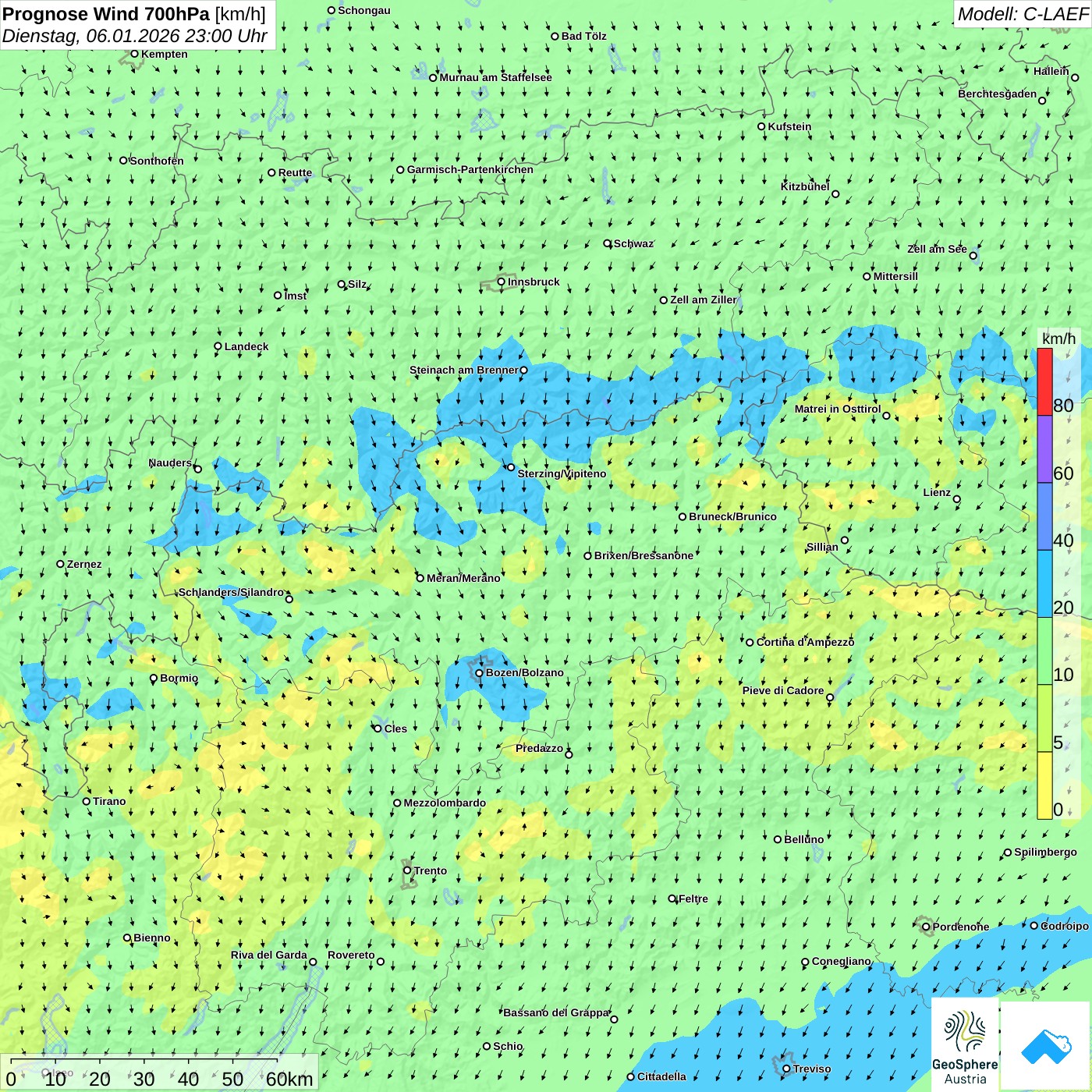1092x1092 pixels.
Task: Click the Schlanders/Silandro label
Action: tap(231, 592)
